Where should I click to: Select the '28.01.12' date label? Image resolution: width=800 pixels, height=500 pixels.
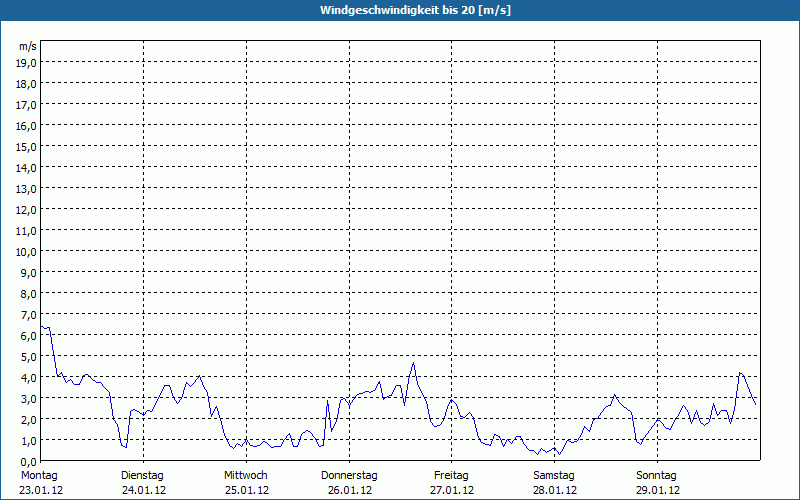pos(555,490)
